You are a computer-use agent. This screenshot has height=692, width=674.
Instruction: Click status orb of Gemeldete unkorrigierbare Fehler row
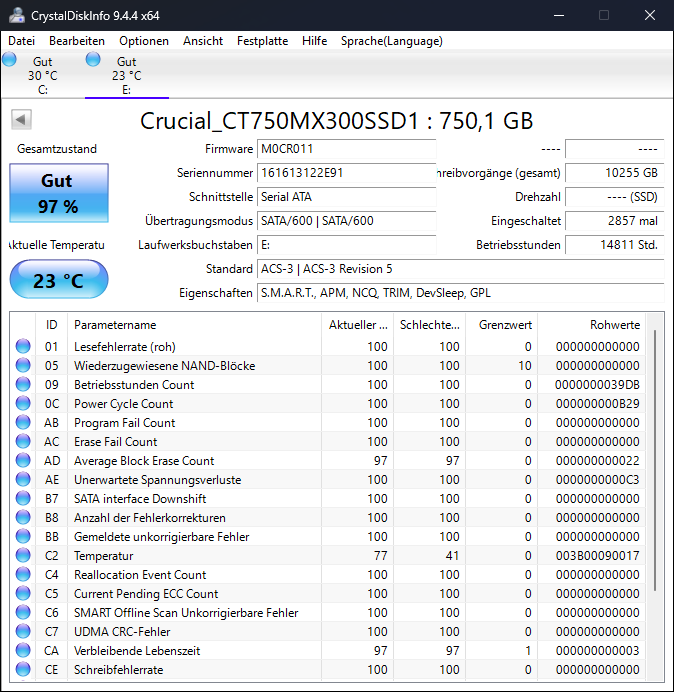(23, 536)
